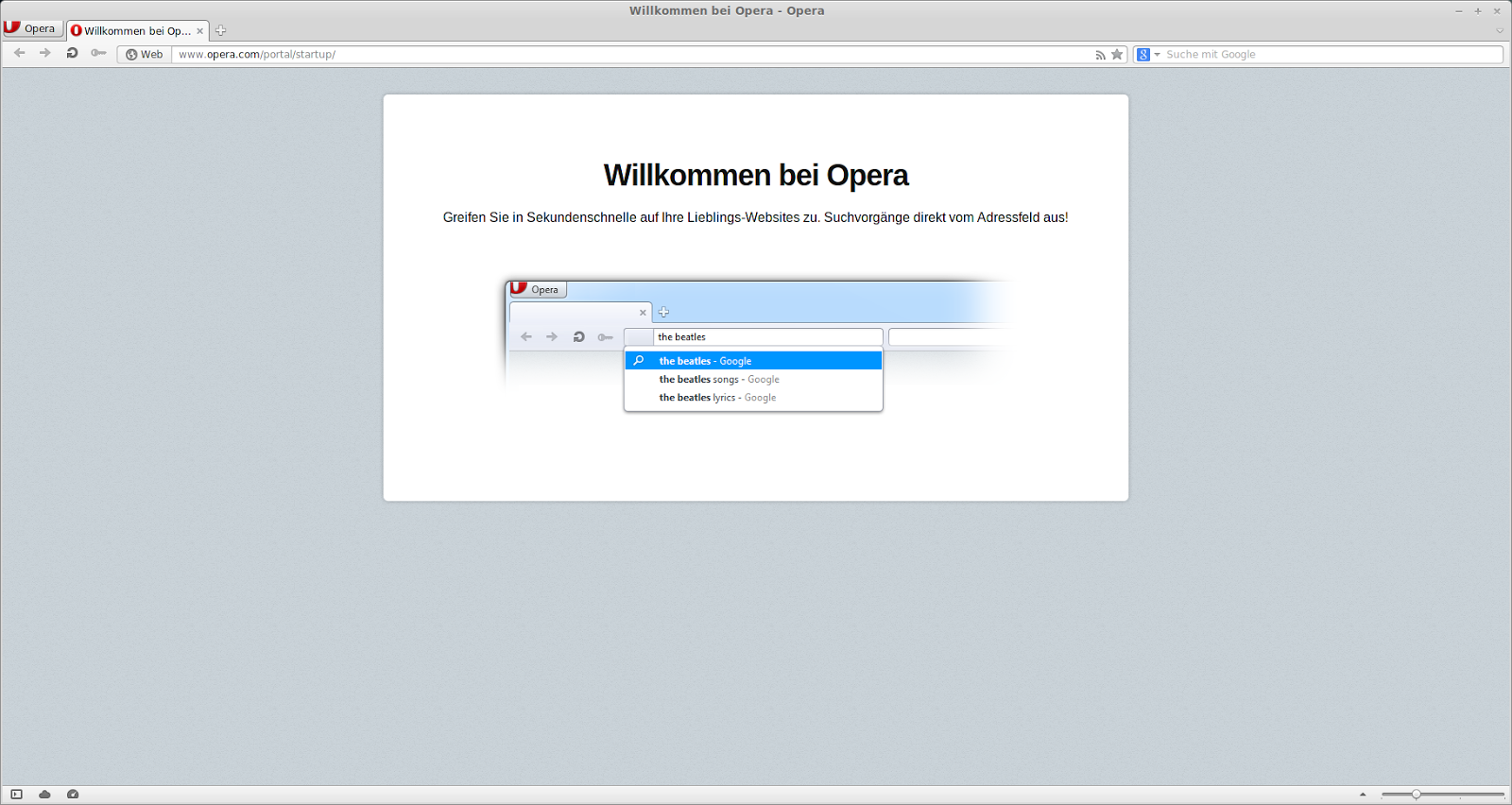Click the "Suche mit Google" search field
The image size is (1512, 805).
click(1332, 55)
